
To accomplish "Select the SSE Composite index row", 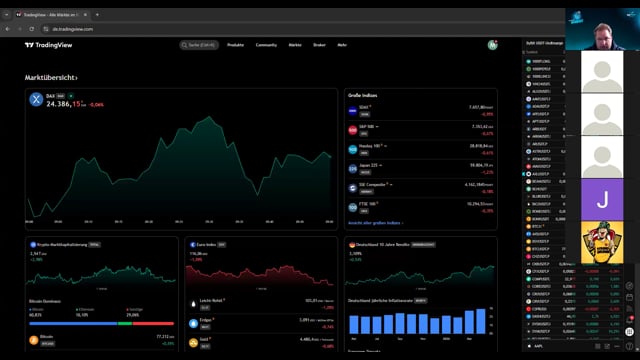I will pyautogui.click(x=420, y=188).
